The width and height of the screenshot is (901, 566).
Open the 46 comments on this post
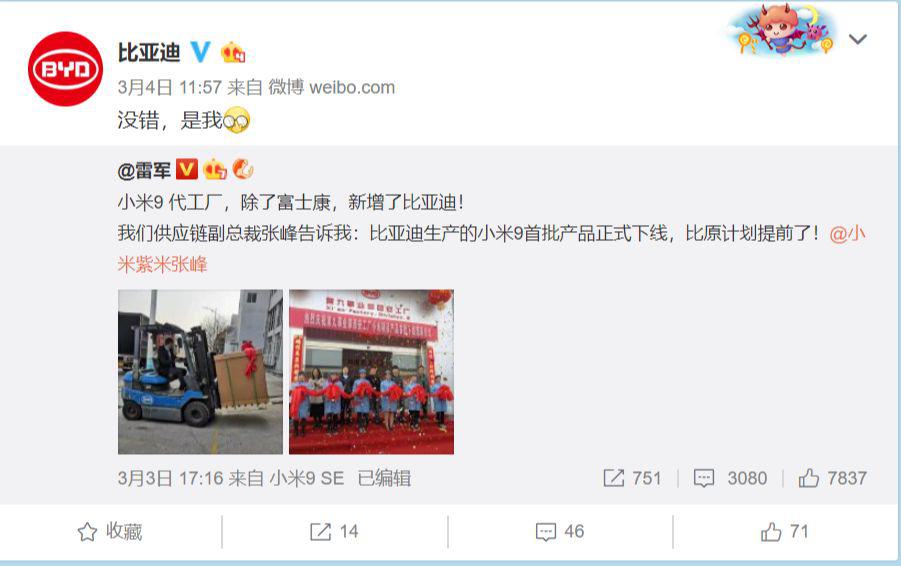click(560, 532)
